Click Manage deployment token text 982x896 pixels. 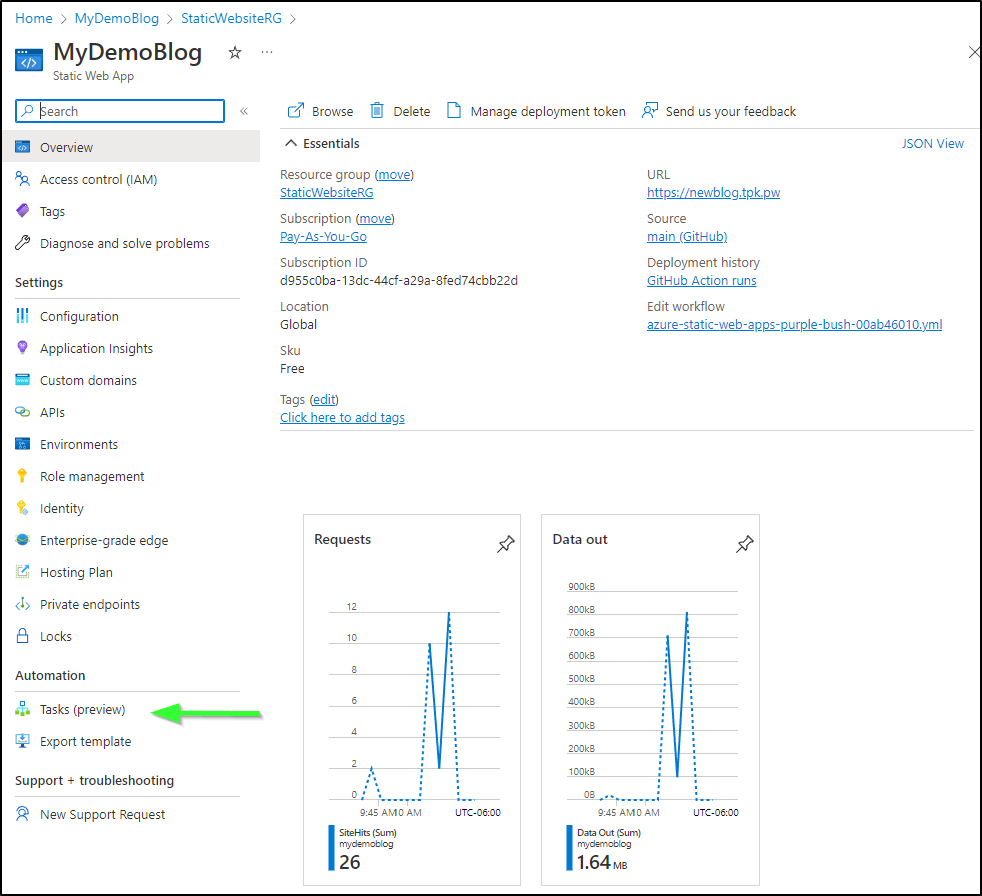(548, 111)
